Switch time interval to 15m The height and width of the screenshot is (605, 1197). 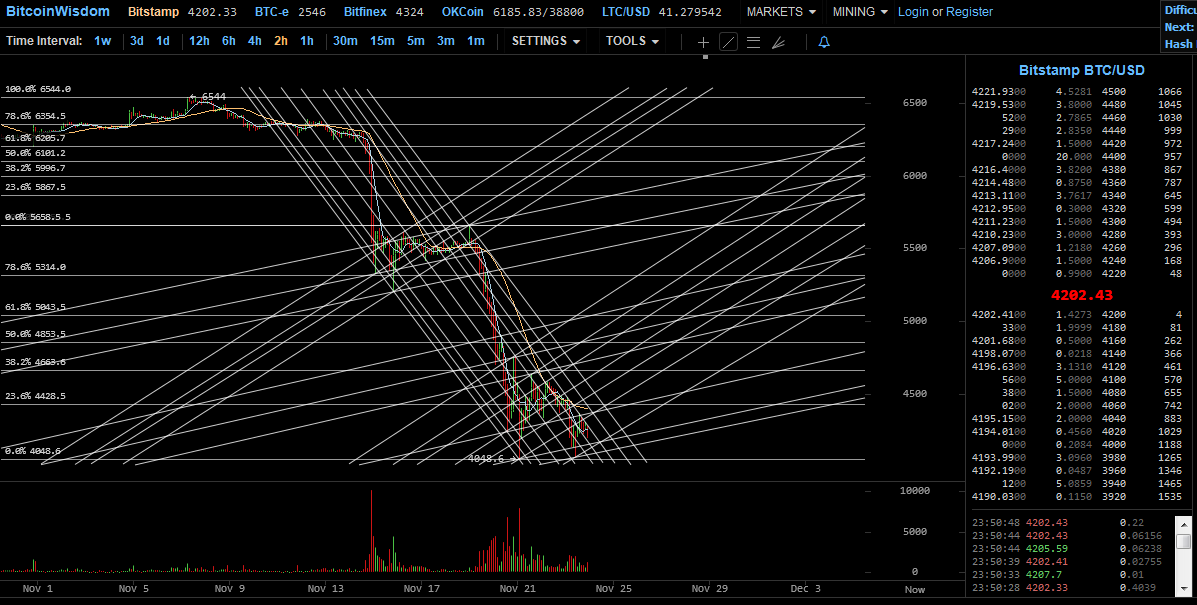pos(382,41)
